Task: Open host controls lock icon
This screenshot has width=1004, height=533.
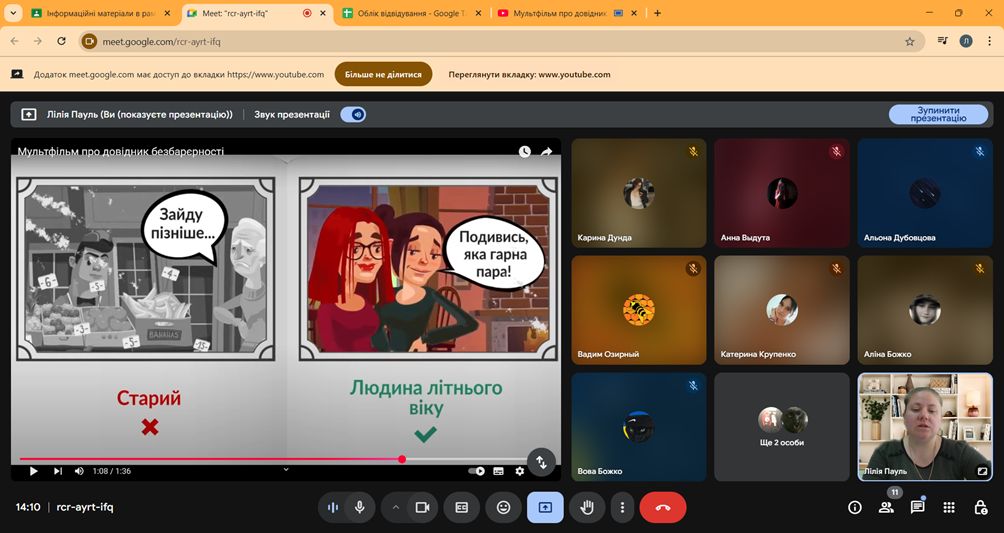Action: [980, 507]
